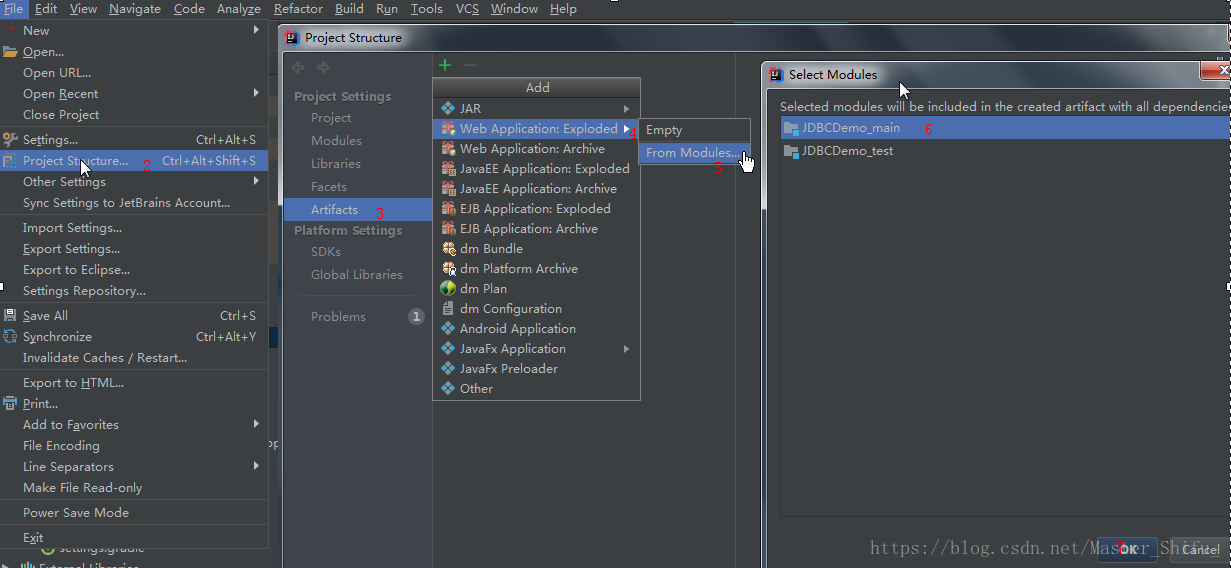1231x568 pixels.
Task: Click the dm Bundle icon
Action: (448, 248)
